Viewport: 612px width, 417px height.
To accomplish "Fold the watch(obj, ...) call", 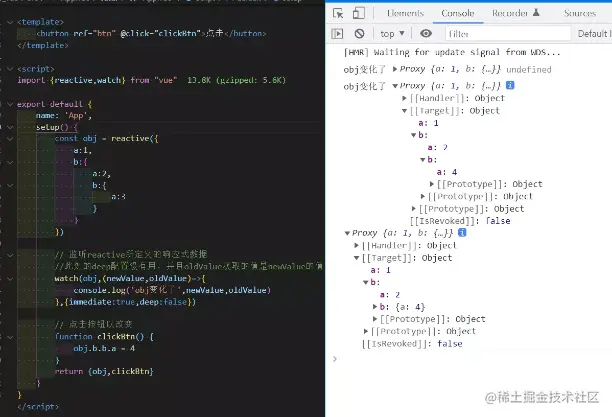I will pos(10,279).
